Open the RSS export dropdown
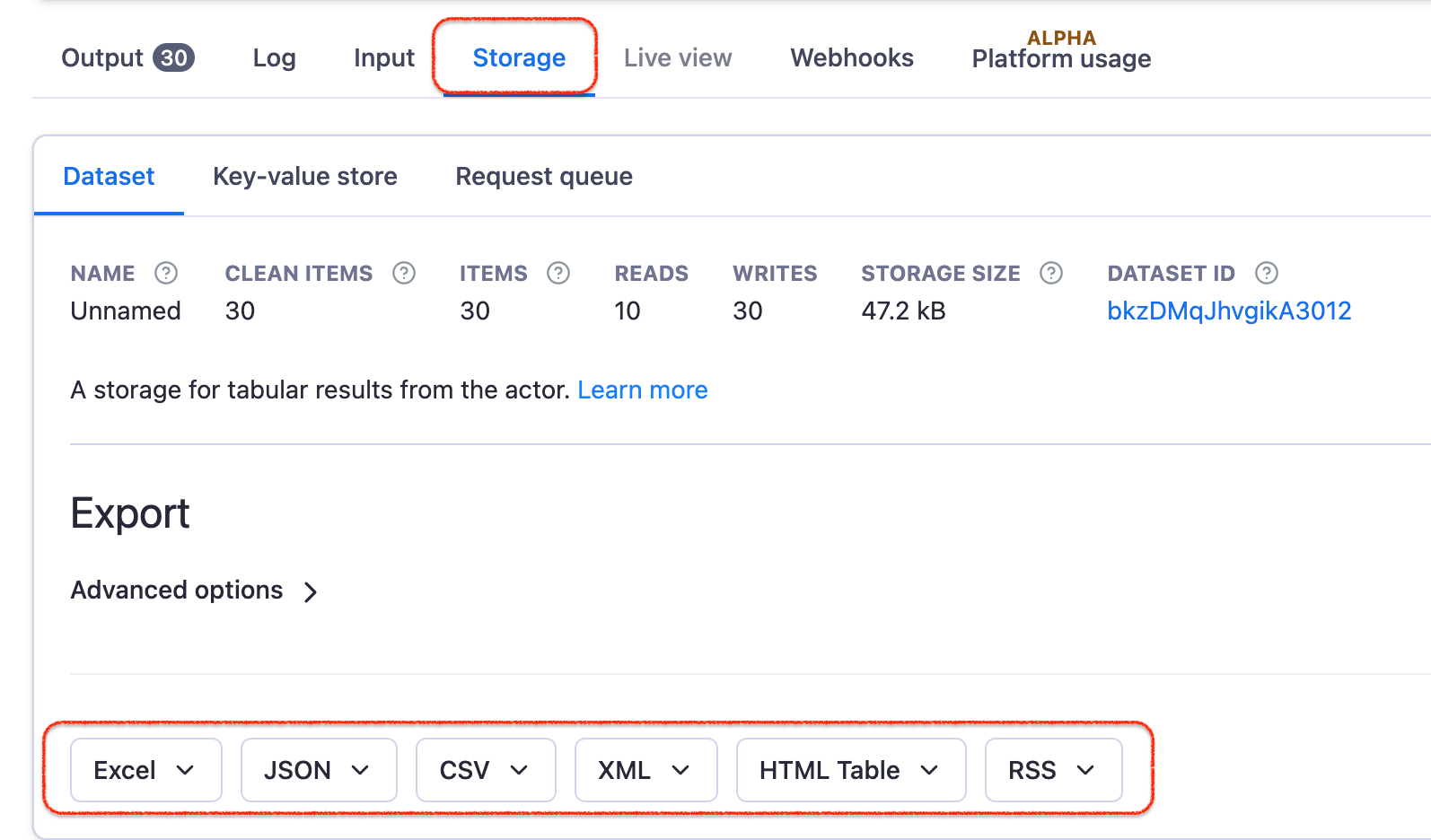1431x840 pixels. click(x=1053, y=770)
